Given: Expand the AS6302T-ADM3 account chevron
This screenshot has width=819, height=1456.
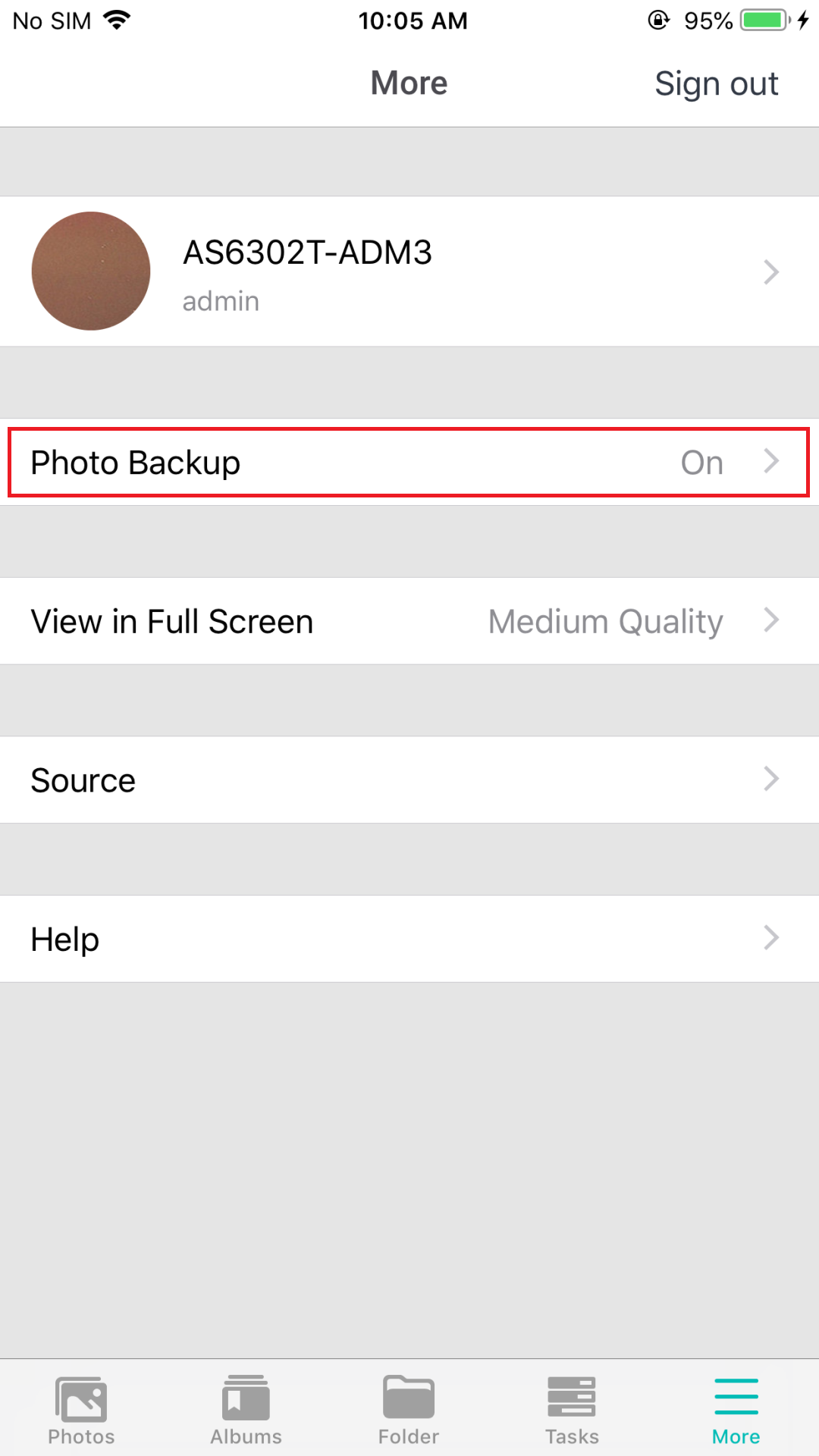Looking at the screenshot, I should (x=771, y=271).
